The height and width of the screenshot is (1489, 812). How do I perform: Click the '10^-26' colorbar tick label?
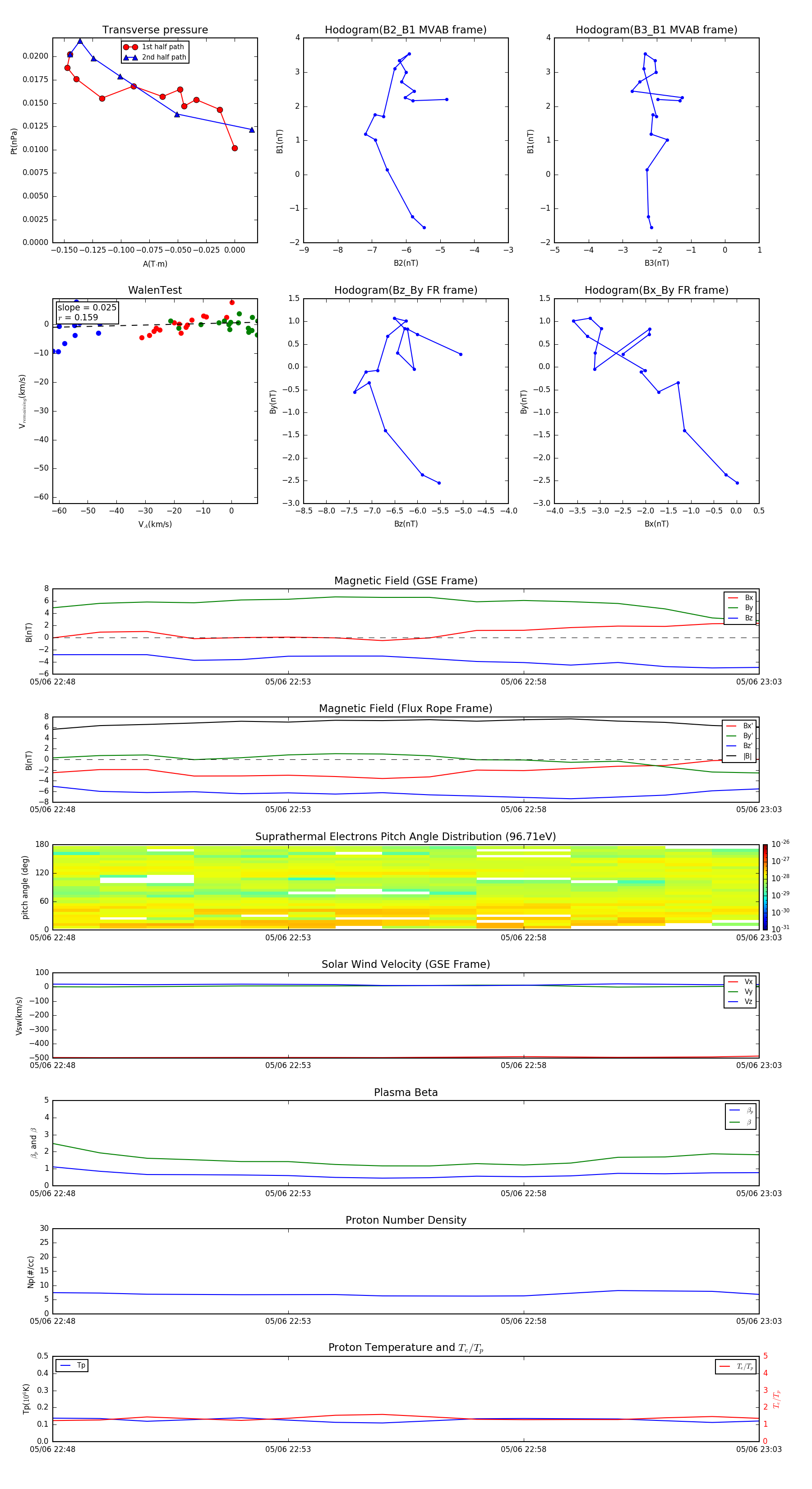[x=780, y=844]
